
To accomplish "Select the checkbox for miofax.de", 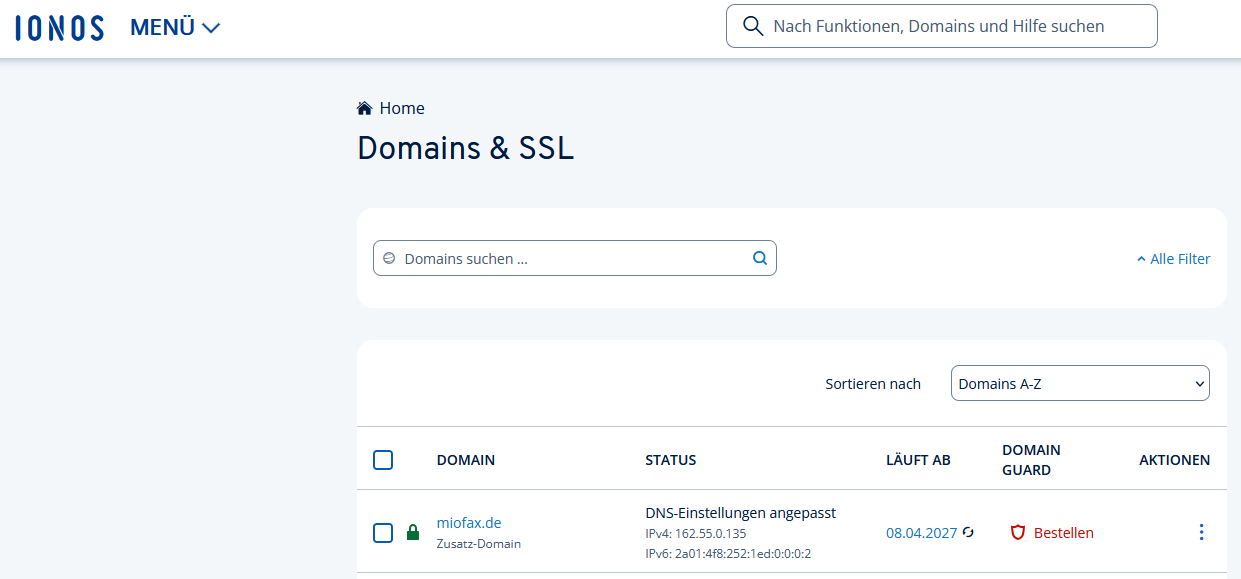I will (383, 533).
